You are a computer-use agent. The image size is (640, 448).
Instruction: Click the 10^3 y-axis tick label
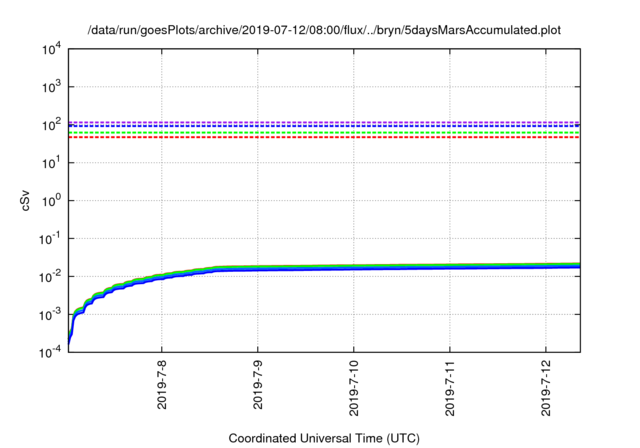click(x=51, y=87)
